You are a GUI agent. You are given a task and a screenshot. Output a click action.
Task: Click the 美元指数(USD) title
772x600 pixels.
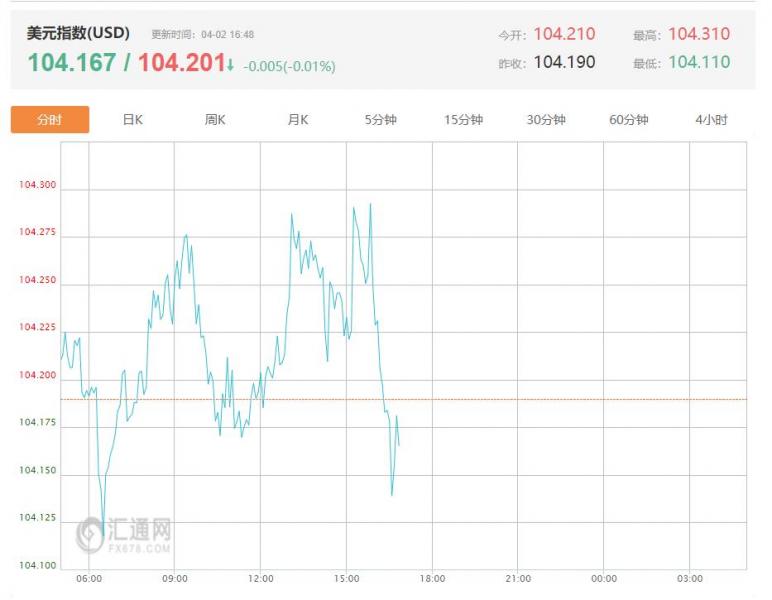click(x=78, y=33)
